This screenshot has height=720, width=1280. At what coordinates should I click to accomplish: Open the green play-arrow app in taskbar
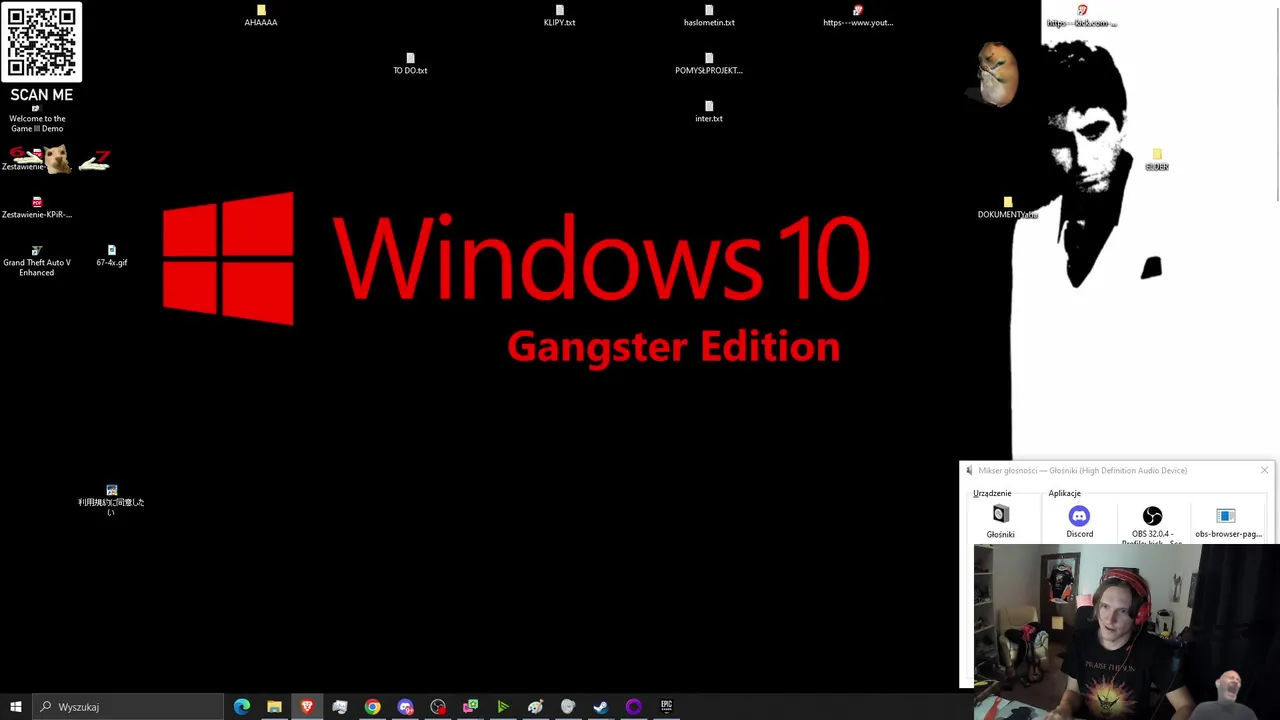tap(503, 707)
